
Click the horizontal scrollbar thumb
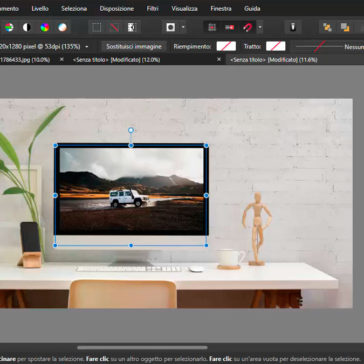coord(142,348)
